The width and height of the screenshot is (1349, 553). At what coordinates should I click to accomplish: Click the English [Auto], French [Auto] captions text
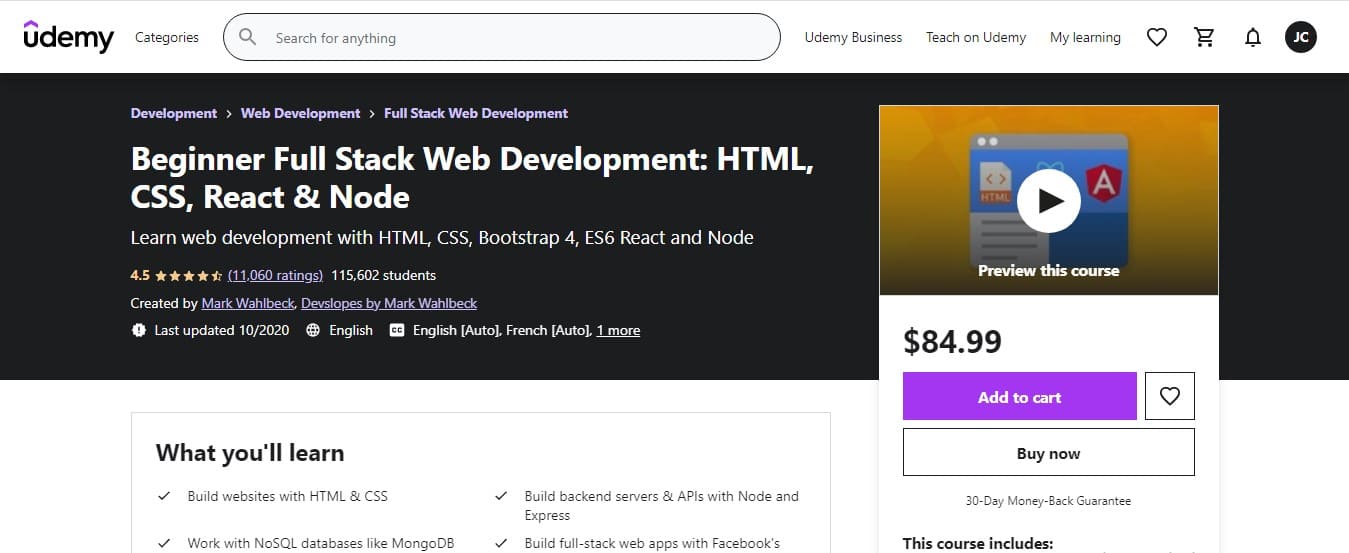click(501, 330)
